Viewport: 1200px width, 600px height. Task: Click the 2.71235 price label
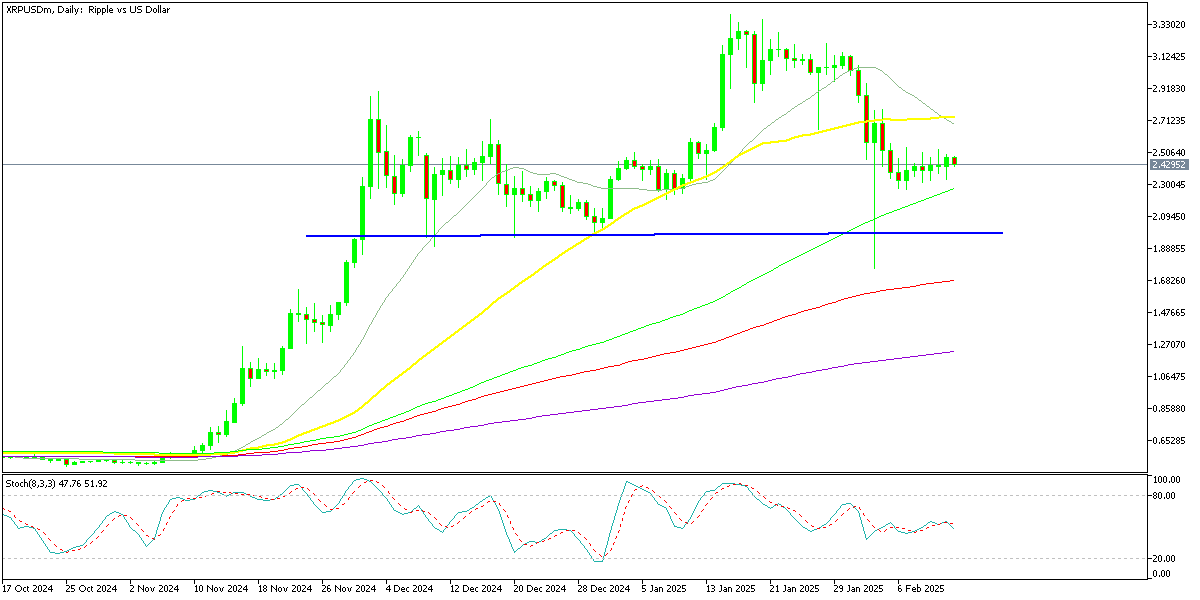tap(1169, 120)
